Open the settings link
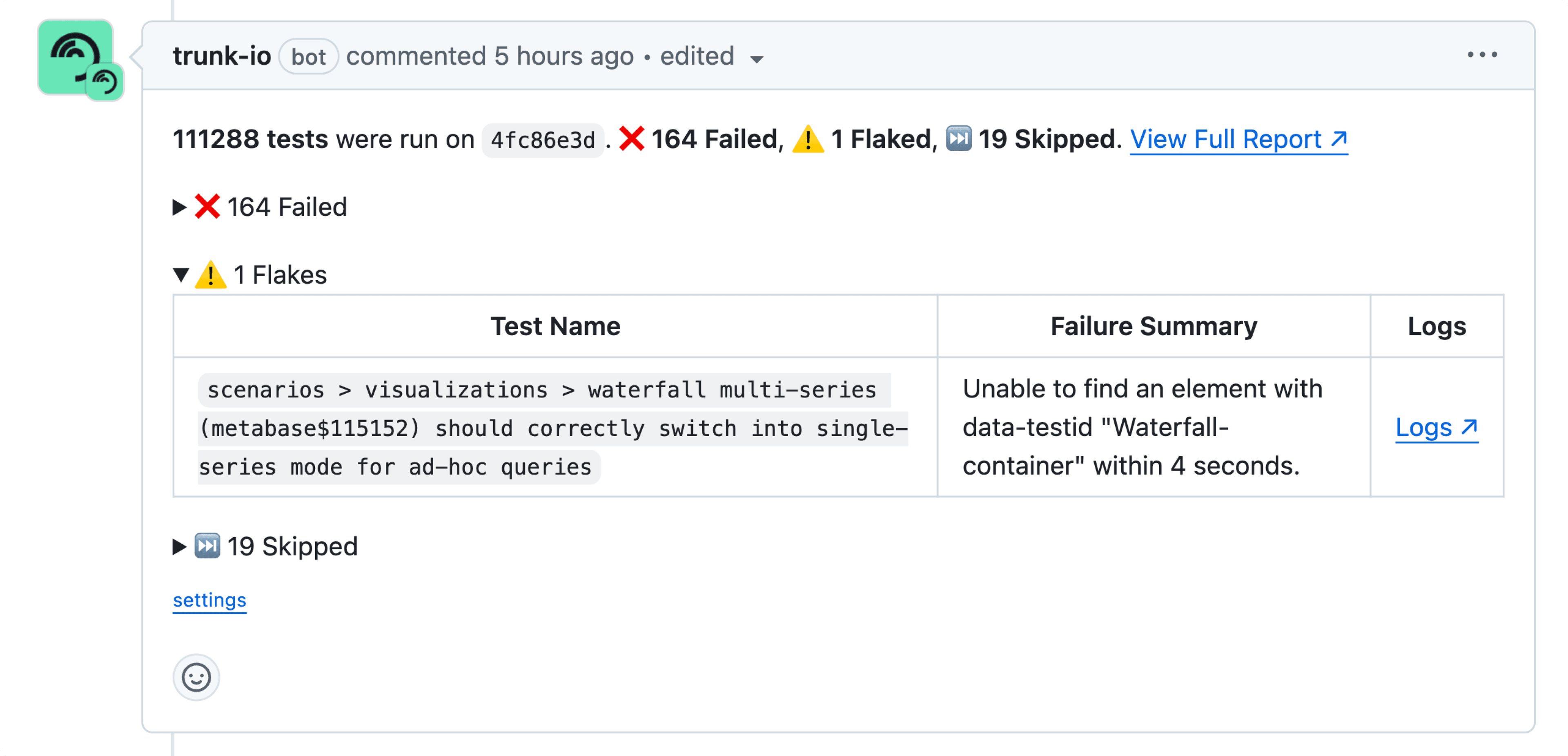1568x756 pixels. click(x=209, y=600)
